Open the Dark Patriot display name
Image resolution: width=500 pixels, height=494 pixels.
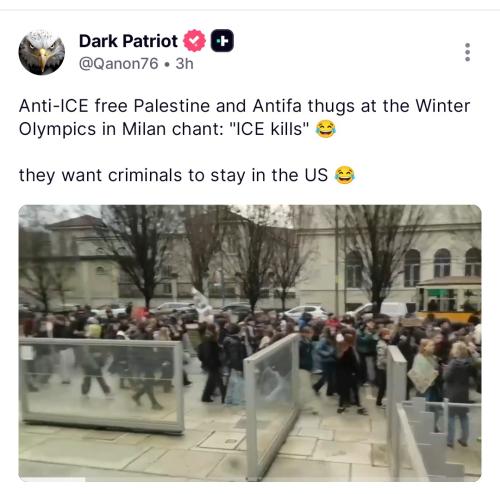tap(128, 41)
